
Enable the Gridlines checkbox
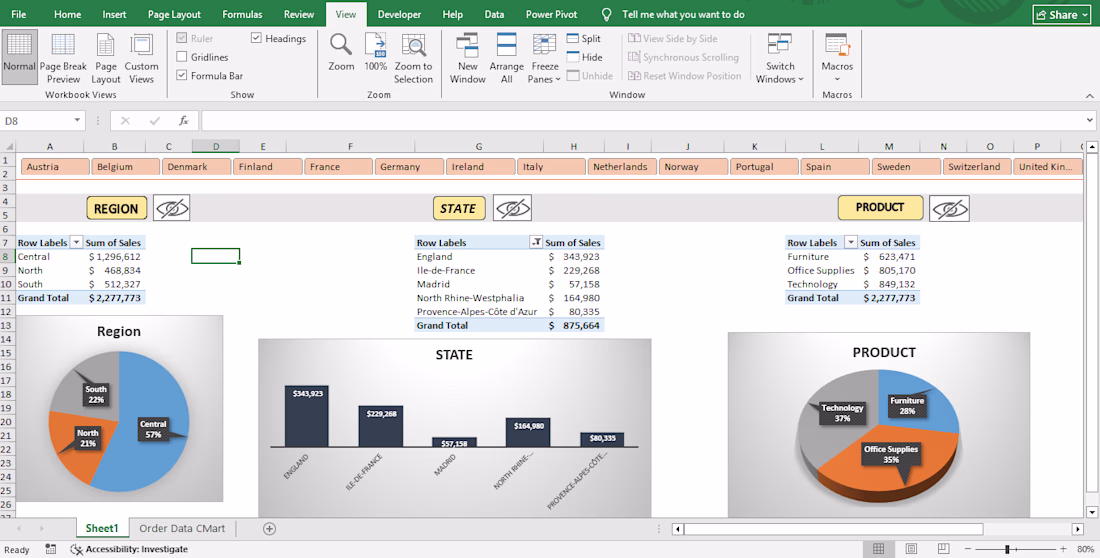pyautogui.click(x=182, y=57)
